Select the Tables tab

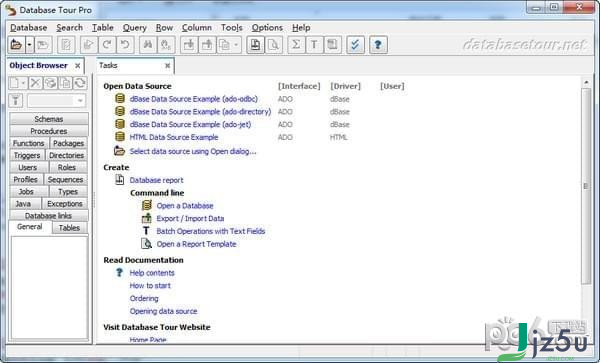pyautogui.click(x=69, y=228)
